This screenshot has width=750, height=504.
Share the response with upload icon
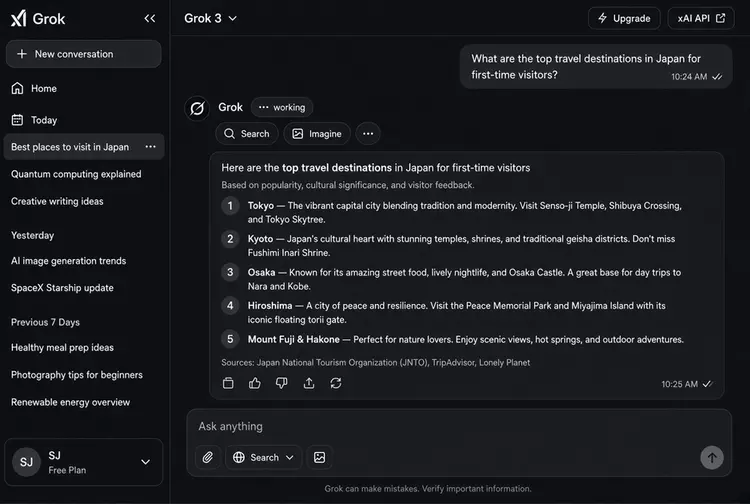point(309,383)
